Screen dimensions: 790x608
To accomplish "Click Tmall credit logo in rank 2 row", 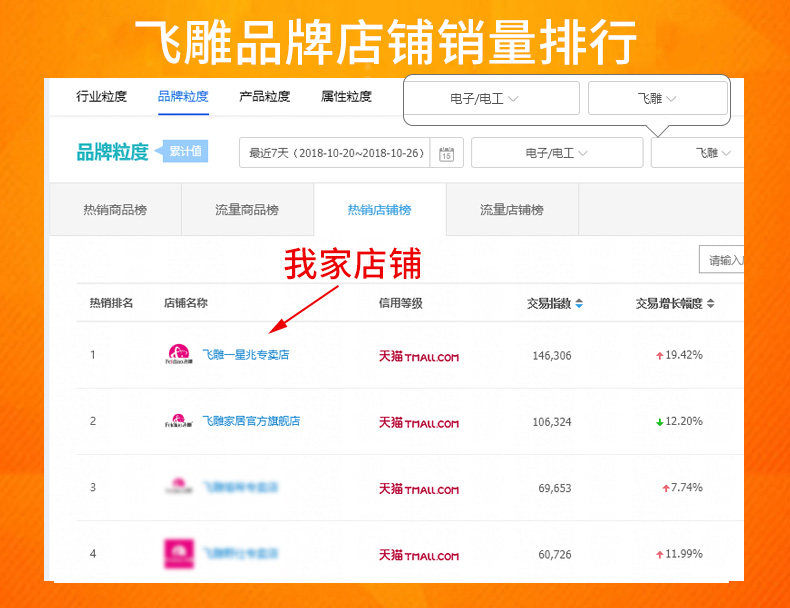I will pos(419,423).
